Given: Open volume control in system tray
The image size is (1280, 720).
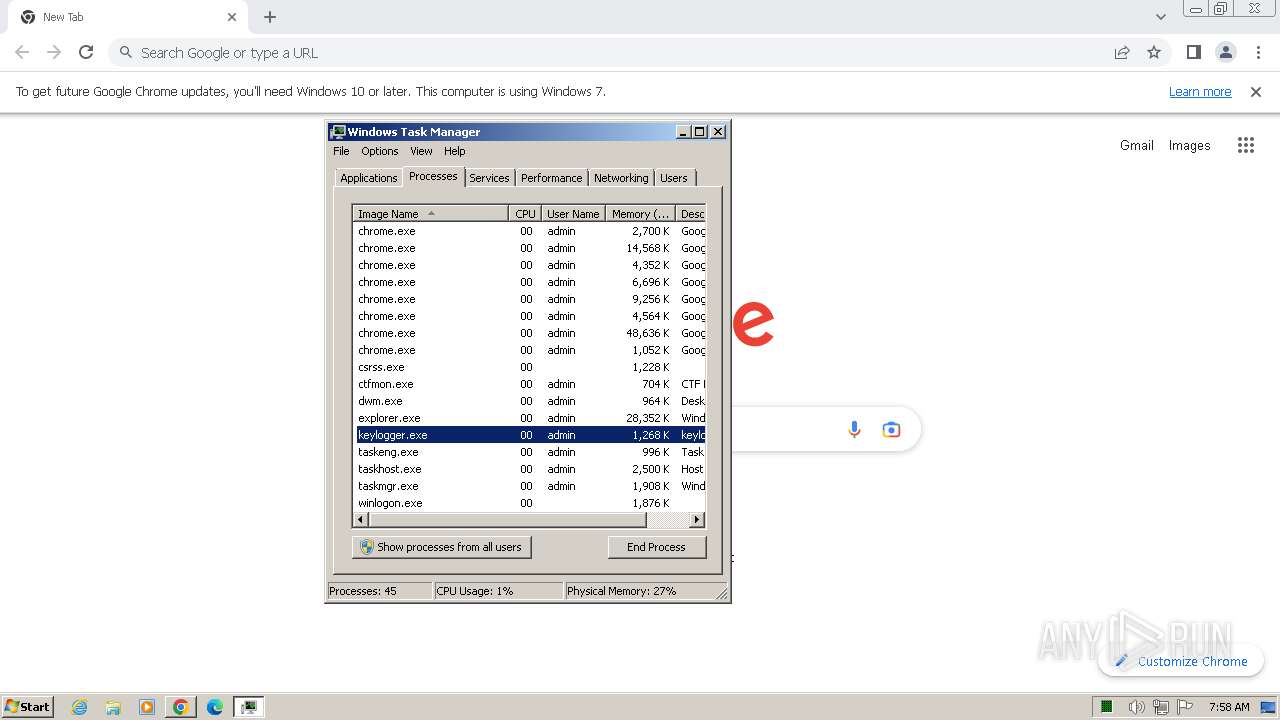Looking at the screenshot, I should (x=1137, y=707).
